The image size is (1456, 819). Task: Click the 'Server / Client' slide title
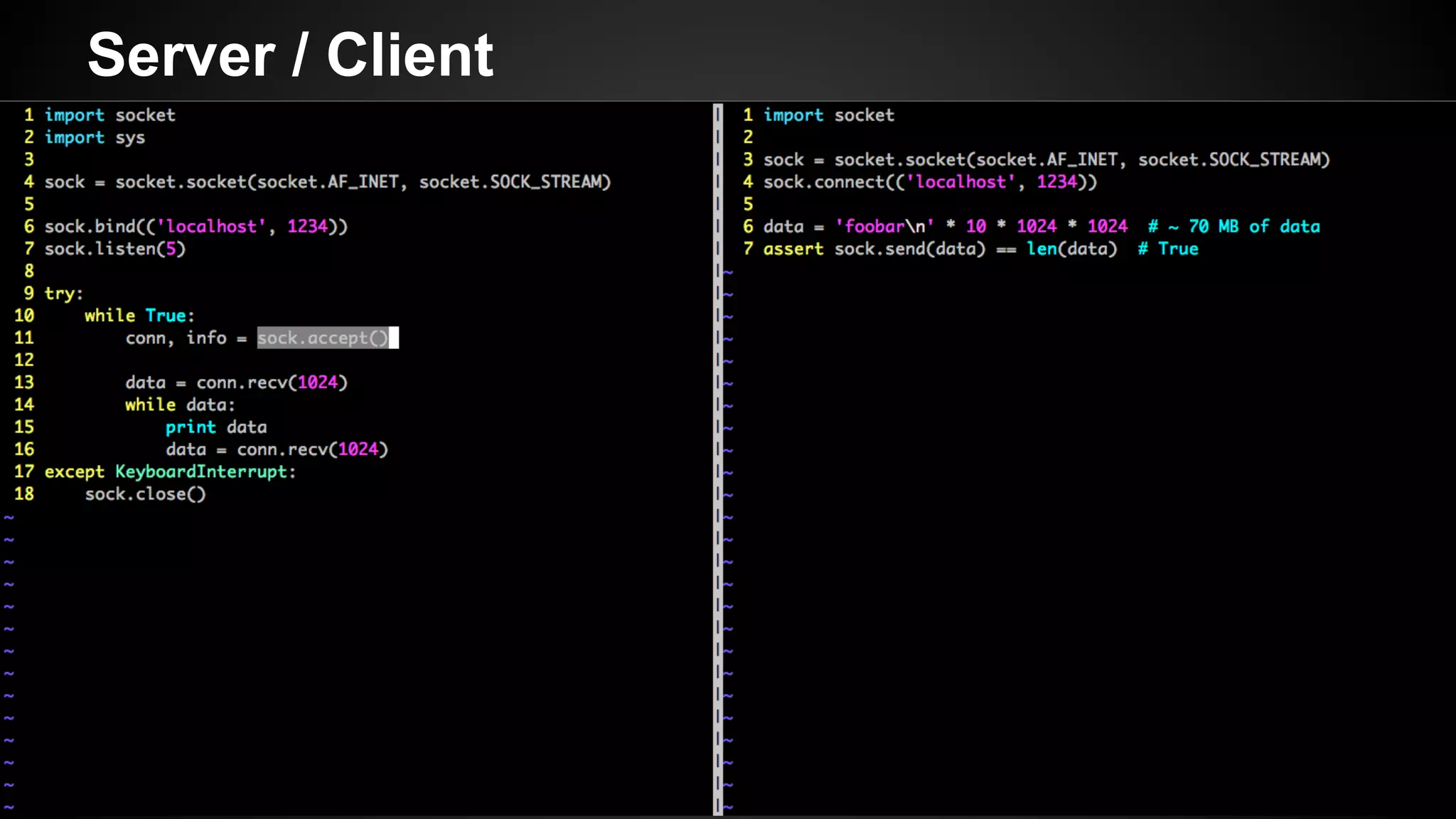290,55
